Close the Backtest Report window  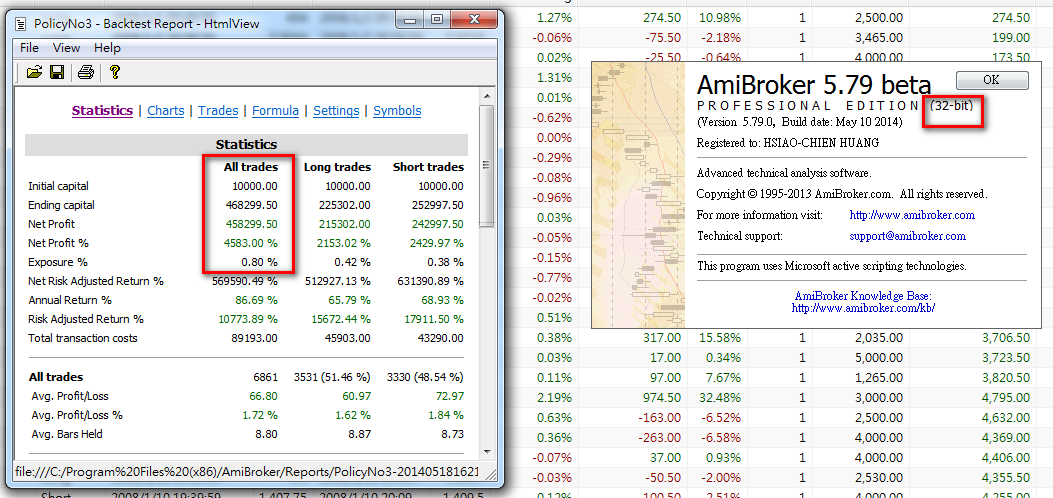[x=474, y=20]
